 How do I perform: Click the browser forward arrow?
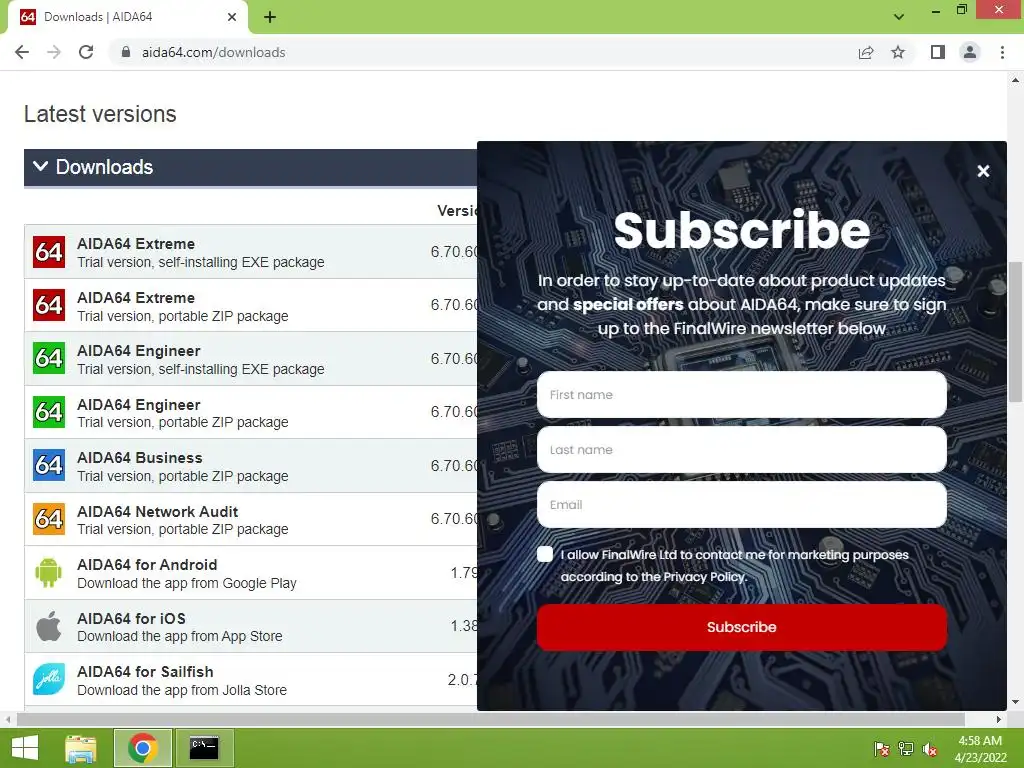coord(54,52)
